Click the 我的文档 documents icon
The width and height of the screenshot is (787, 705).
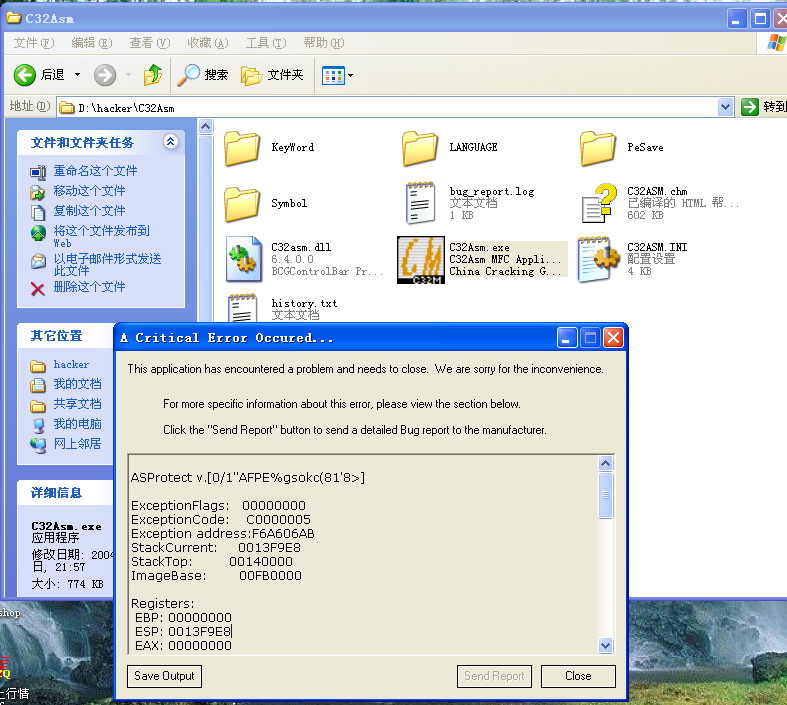tap(38, 385)
